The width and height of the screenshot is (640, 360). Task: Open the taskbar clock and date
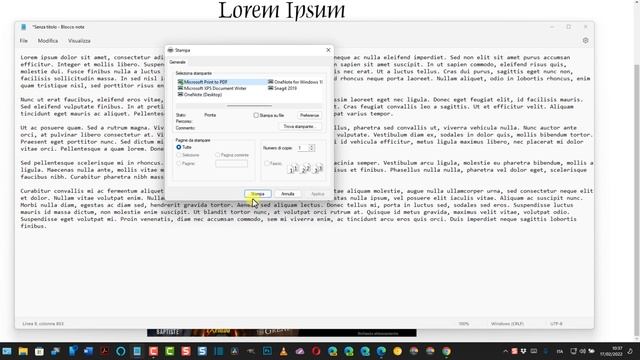point(611,351)
